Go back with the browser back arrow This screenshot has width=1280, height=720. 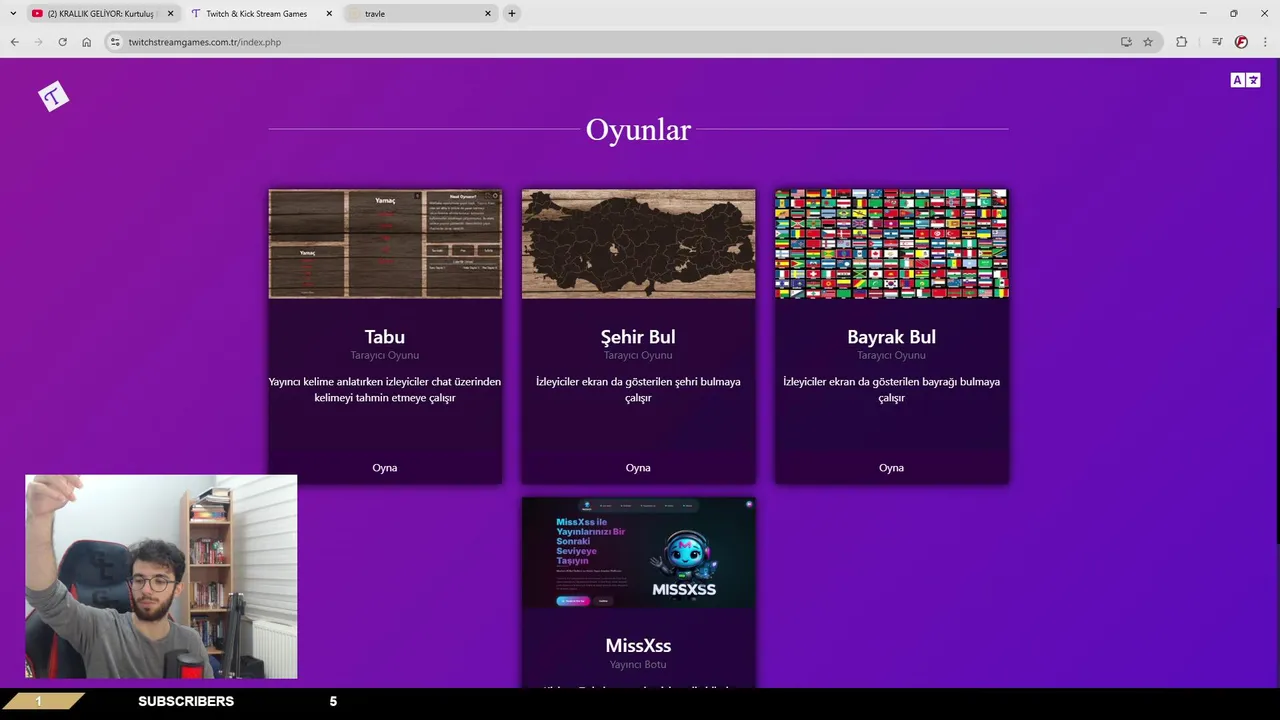(x=14, y=42)
